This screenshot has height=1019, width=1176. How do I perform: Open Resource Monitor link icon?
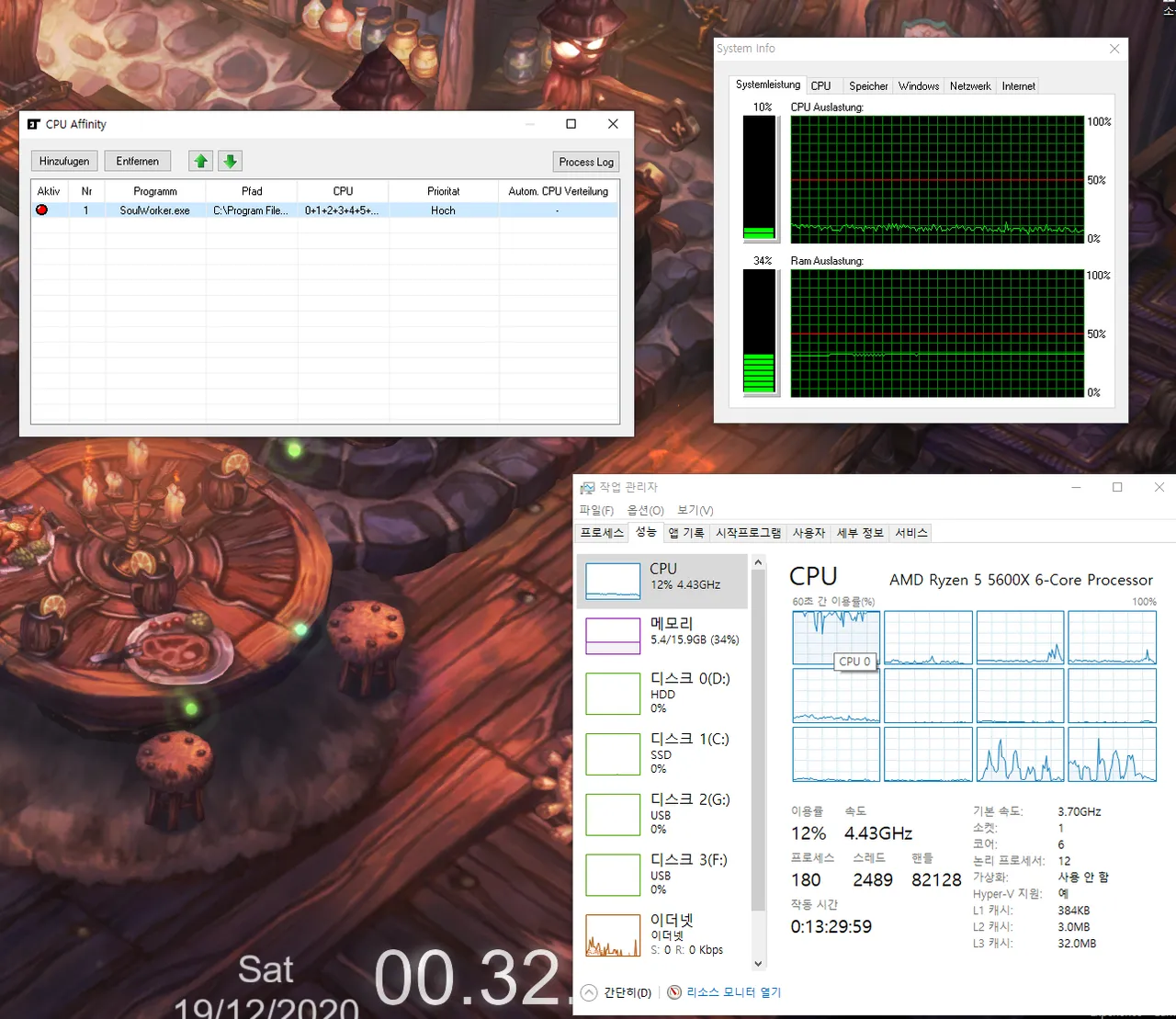[x=674, y=992]
